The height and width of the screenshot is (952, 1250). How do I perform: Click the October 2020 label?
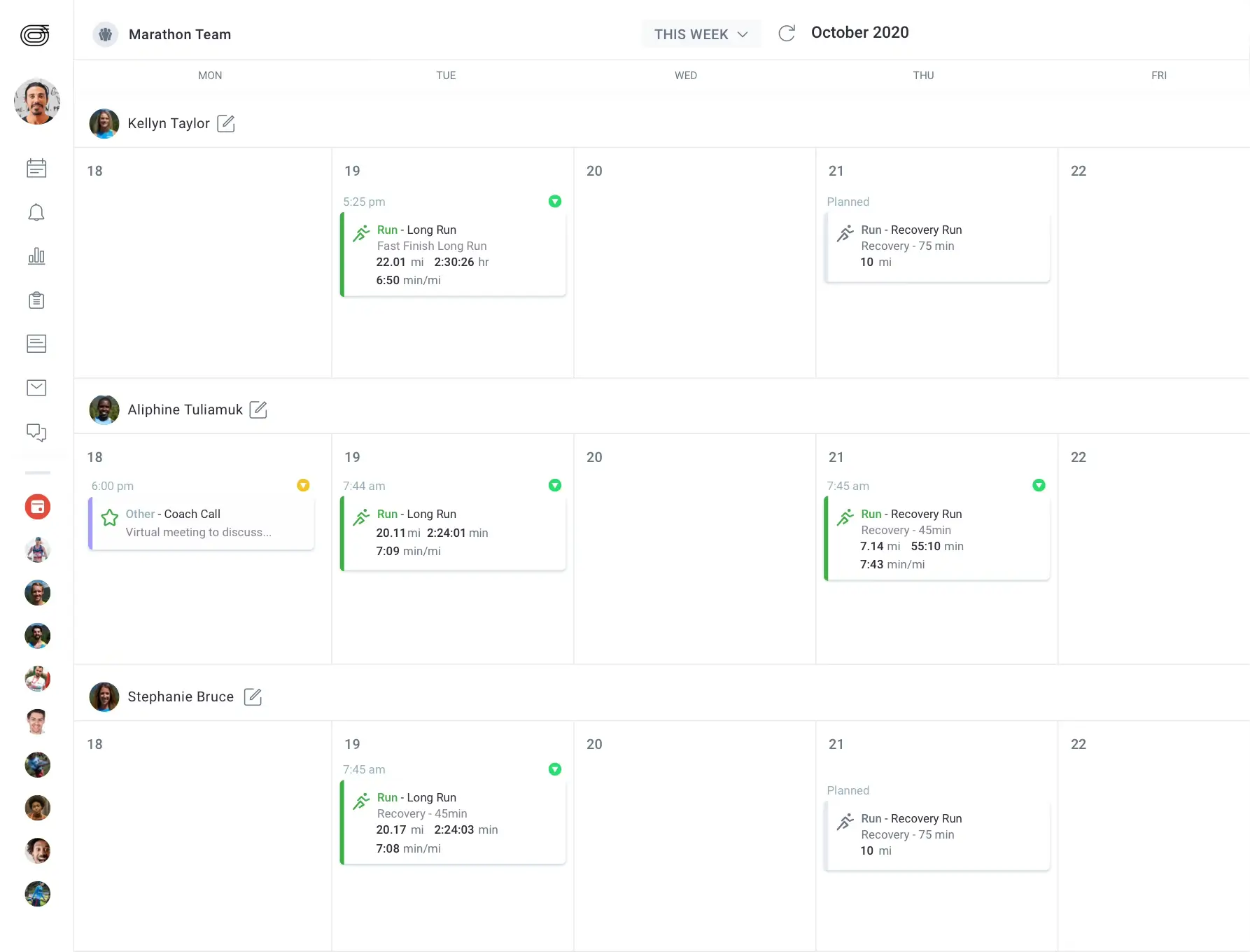click(859, 32)
